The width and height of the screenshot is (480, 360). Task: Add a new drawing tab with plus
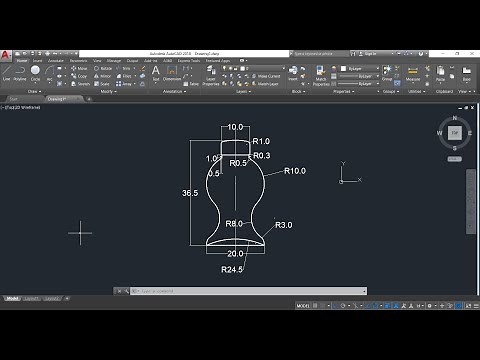pyautogui.click(x=89, y=99)
